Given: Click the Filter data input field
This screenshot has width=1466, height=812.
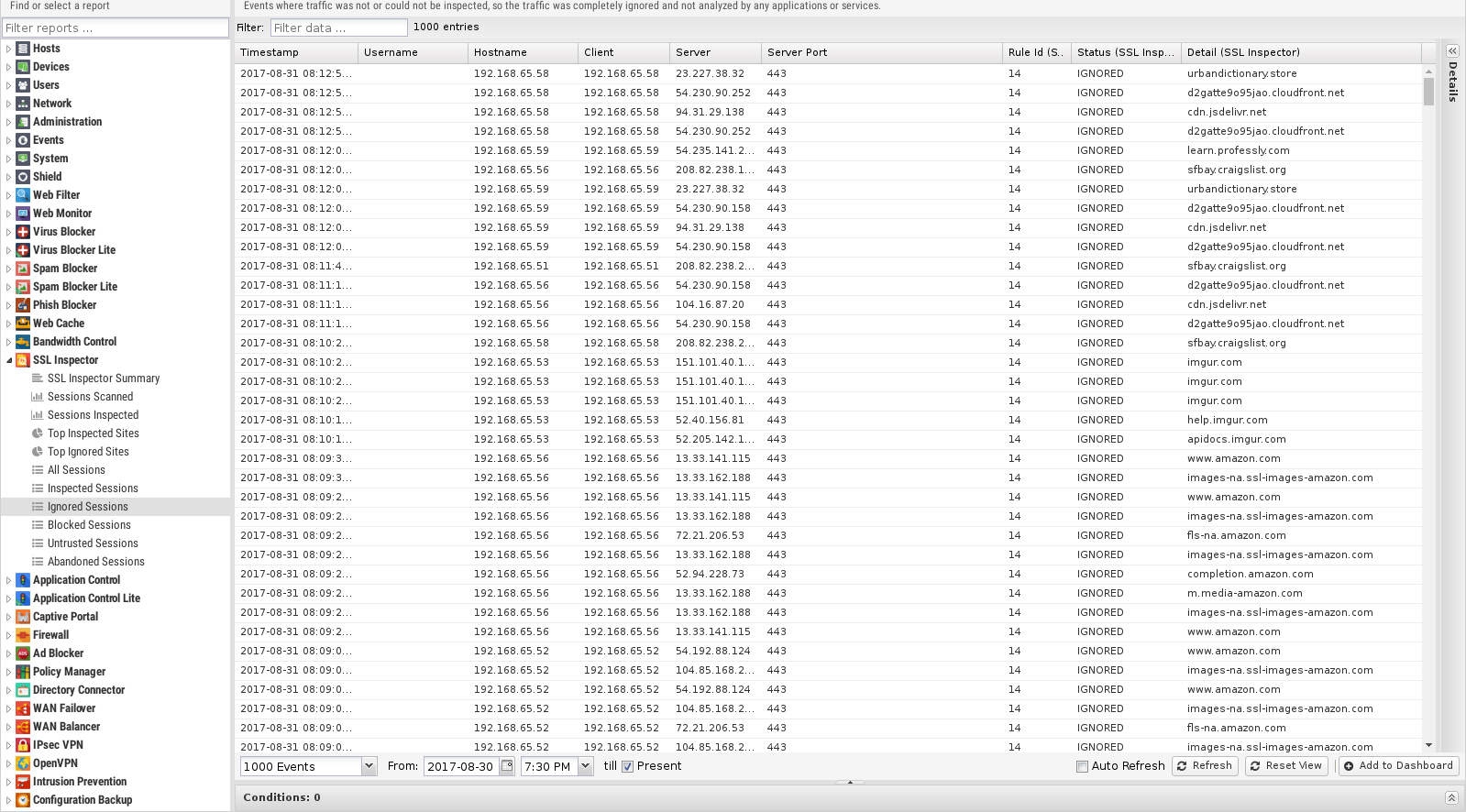Looking at the screenshot, I should [338, 27].
